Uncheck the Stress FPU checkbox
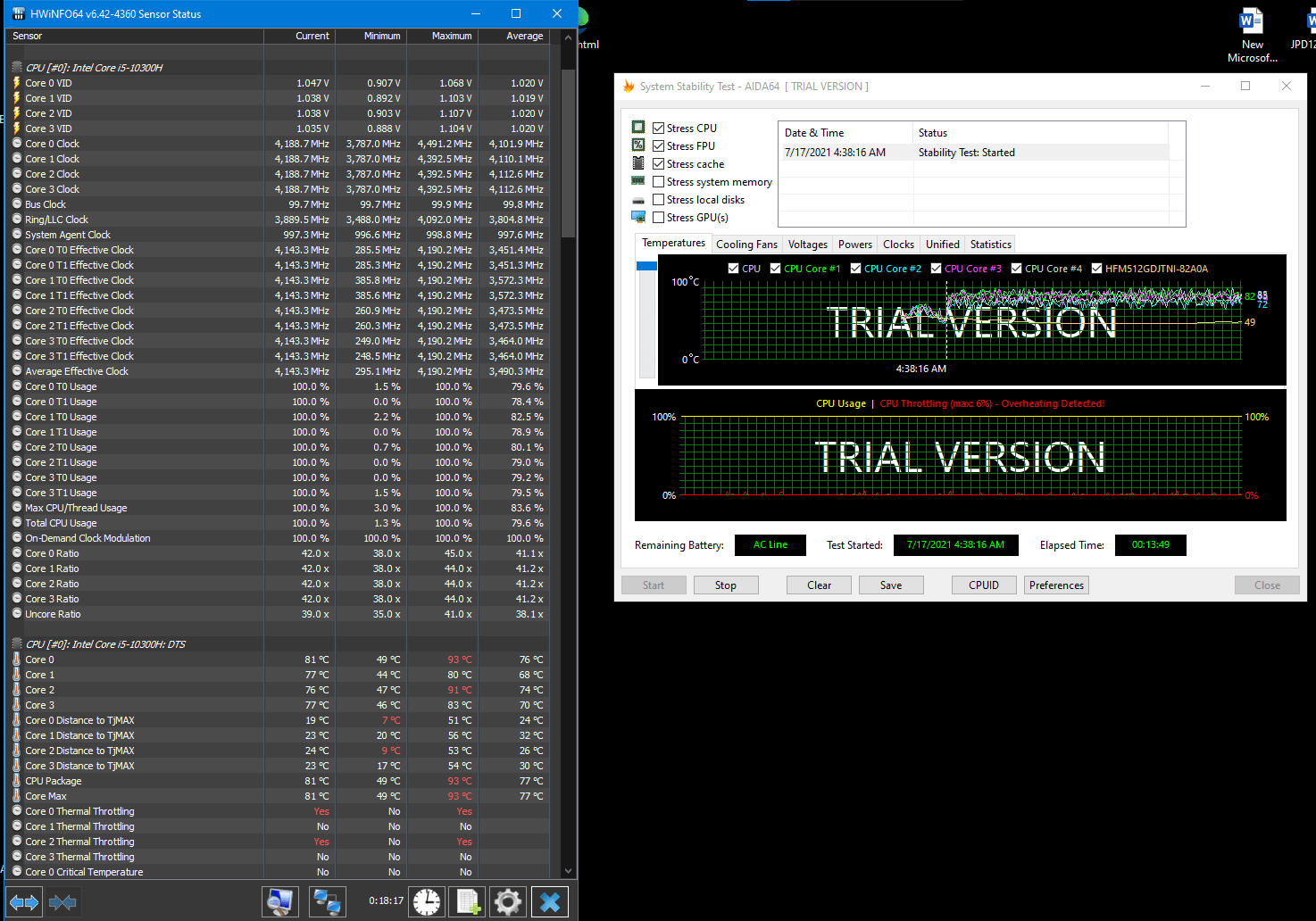1316x921 pixels. [659, 145]
